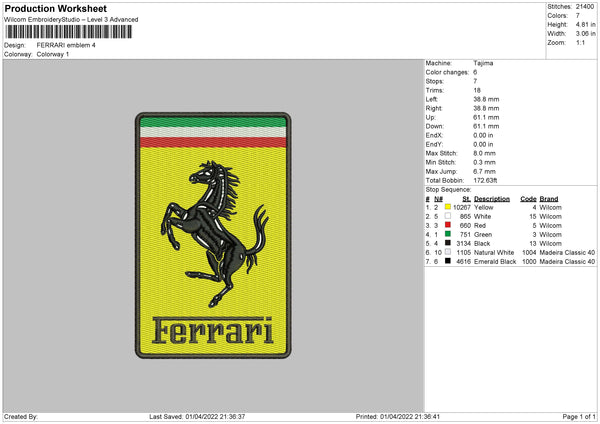Click the Height value 4.81 in
600x424 pixels.
(585, 24)
